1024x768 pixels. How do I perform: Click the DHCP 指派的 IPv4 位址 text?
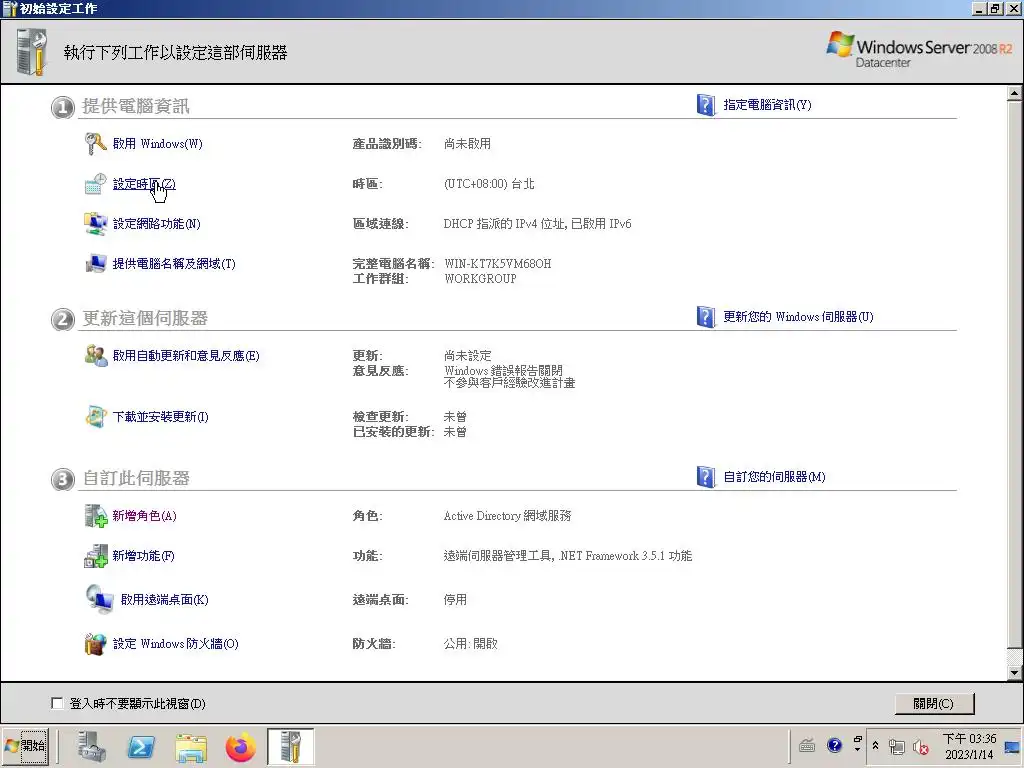click(505, 224)
